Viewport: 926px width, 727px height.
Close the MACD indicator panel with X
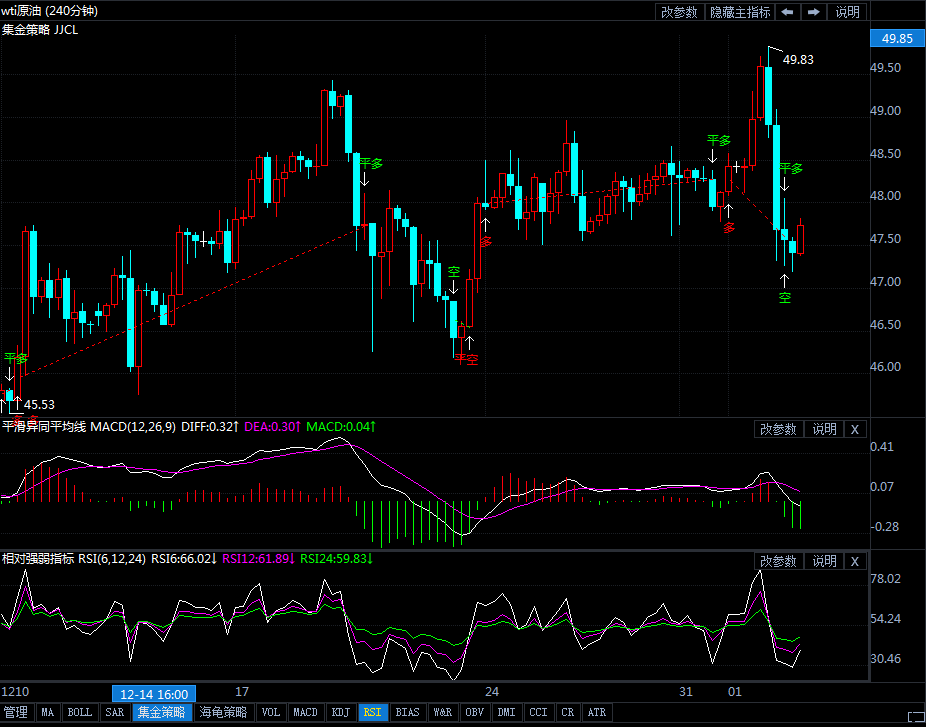854,429
